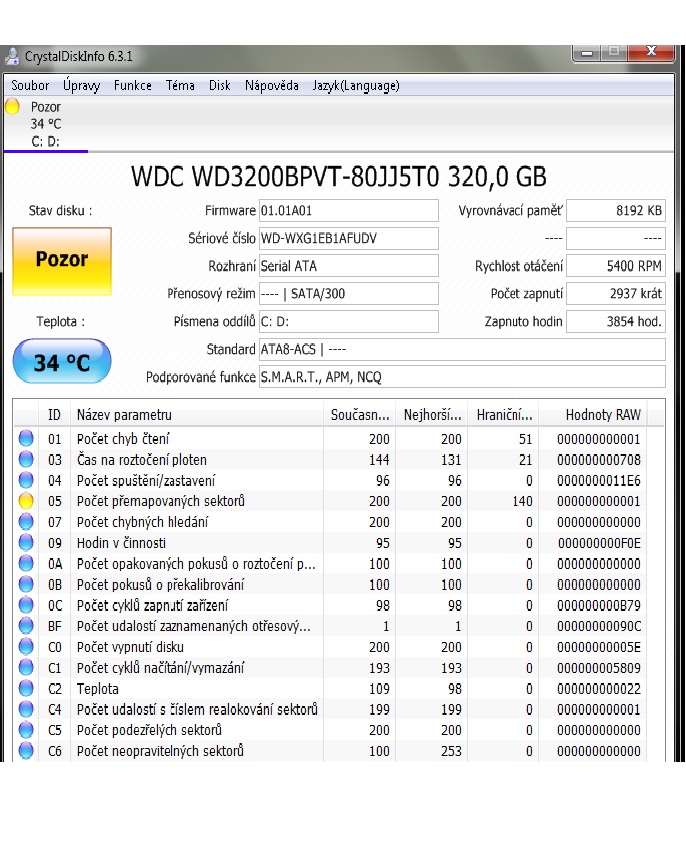The height and width of the screenshot is (856, 686).
Task: Click the threshold value 140
Action: pyautogui.click(x=522, y=502)
